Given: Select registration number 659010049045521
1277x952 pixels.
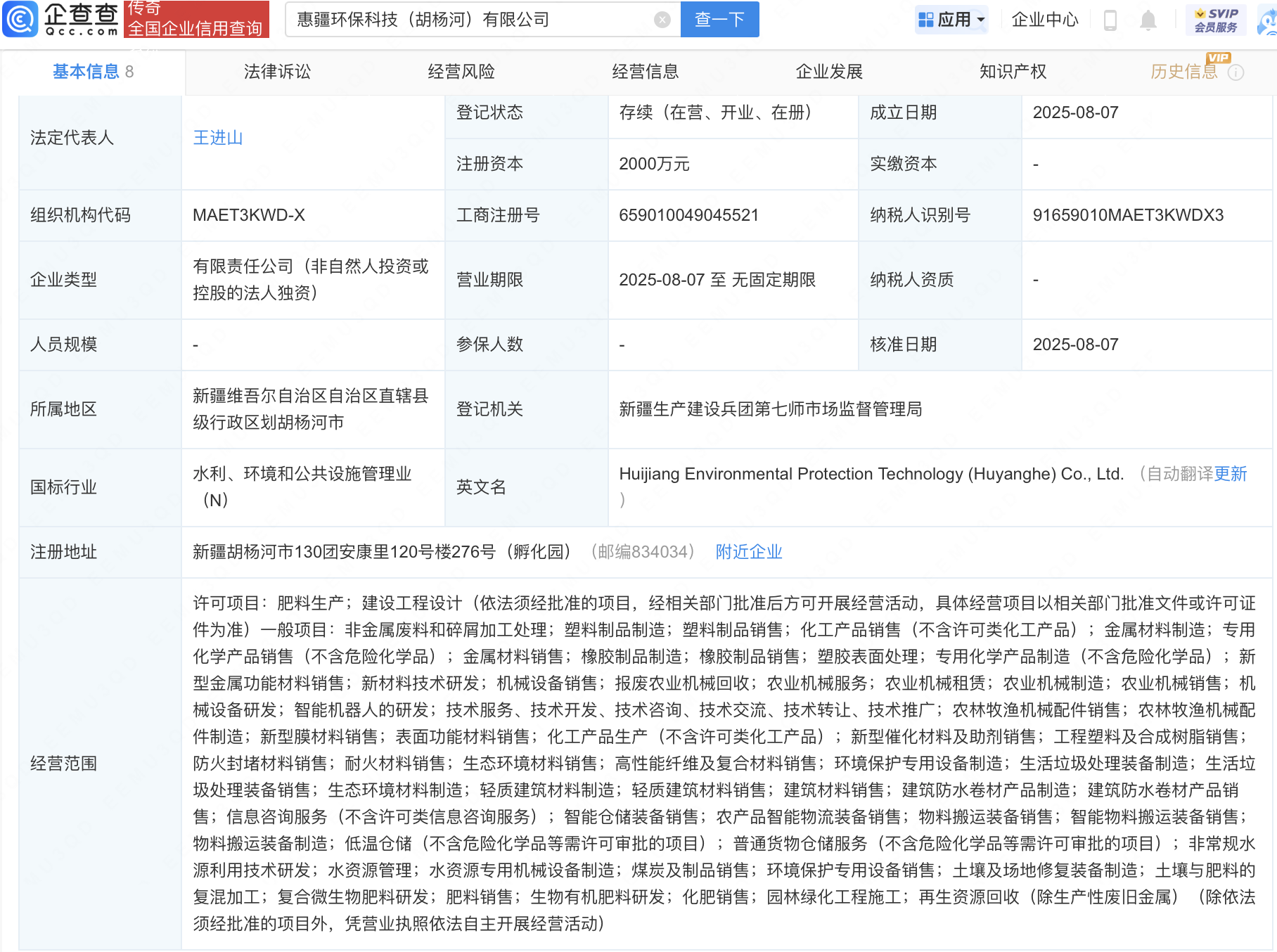Looking at the screenshot, I should (688, 215).
